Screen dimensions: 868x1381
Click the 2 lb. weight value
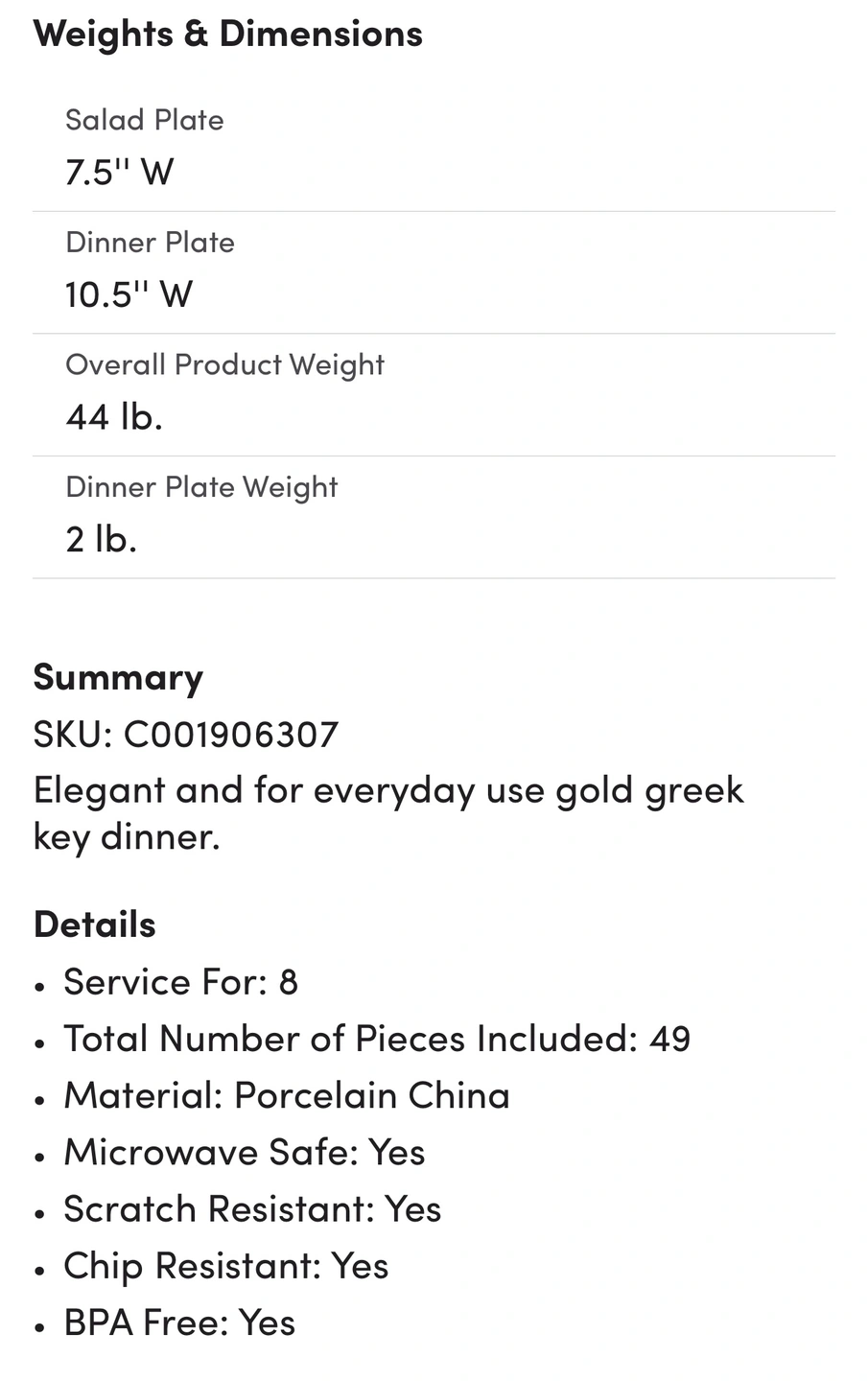[102, 539]
